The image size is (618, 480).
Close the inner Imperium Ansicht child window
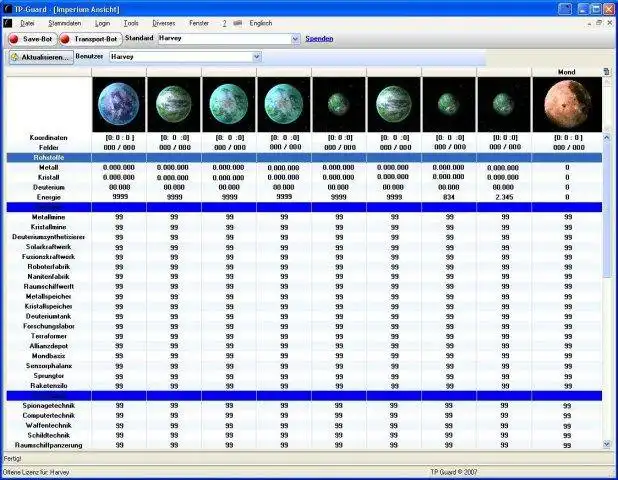(610, 23)
